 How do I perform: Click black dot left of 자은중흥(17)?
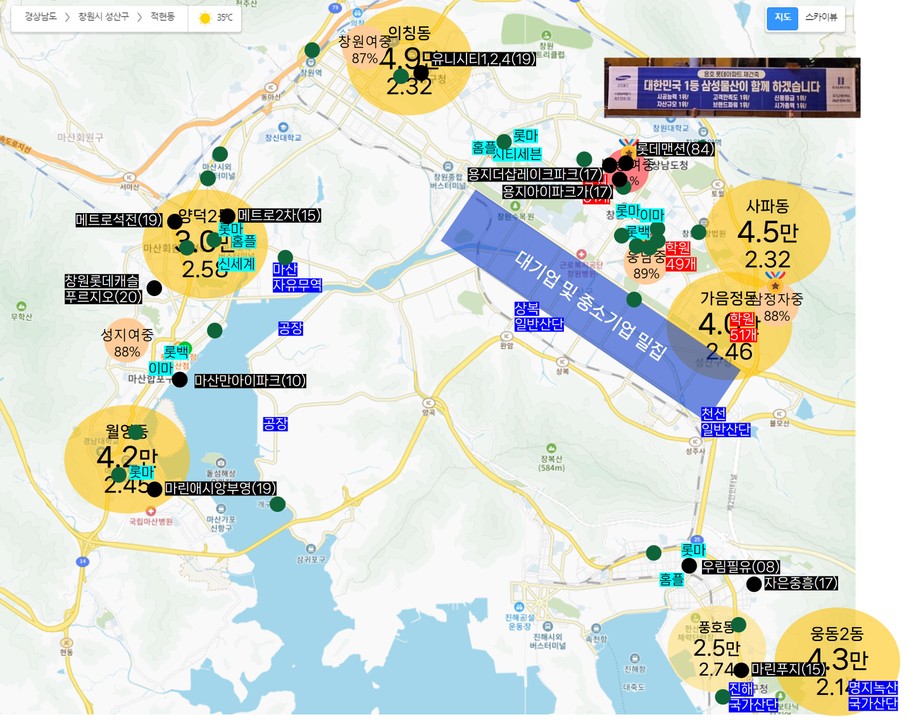(753, 583)
